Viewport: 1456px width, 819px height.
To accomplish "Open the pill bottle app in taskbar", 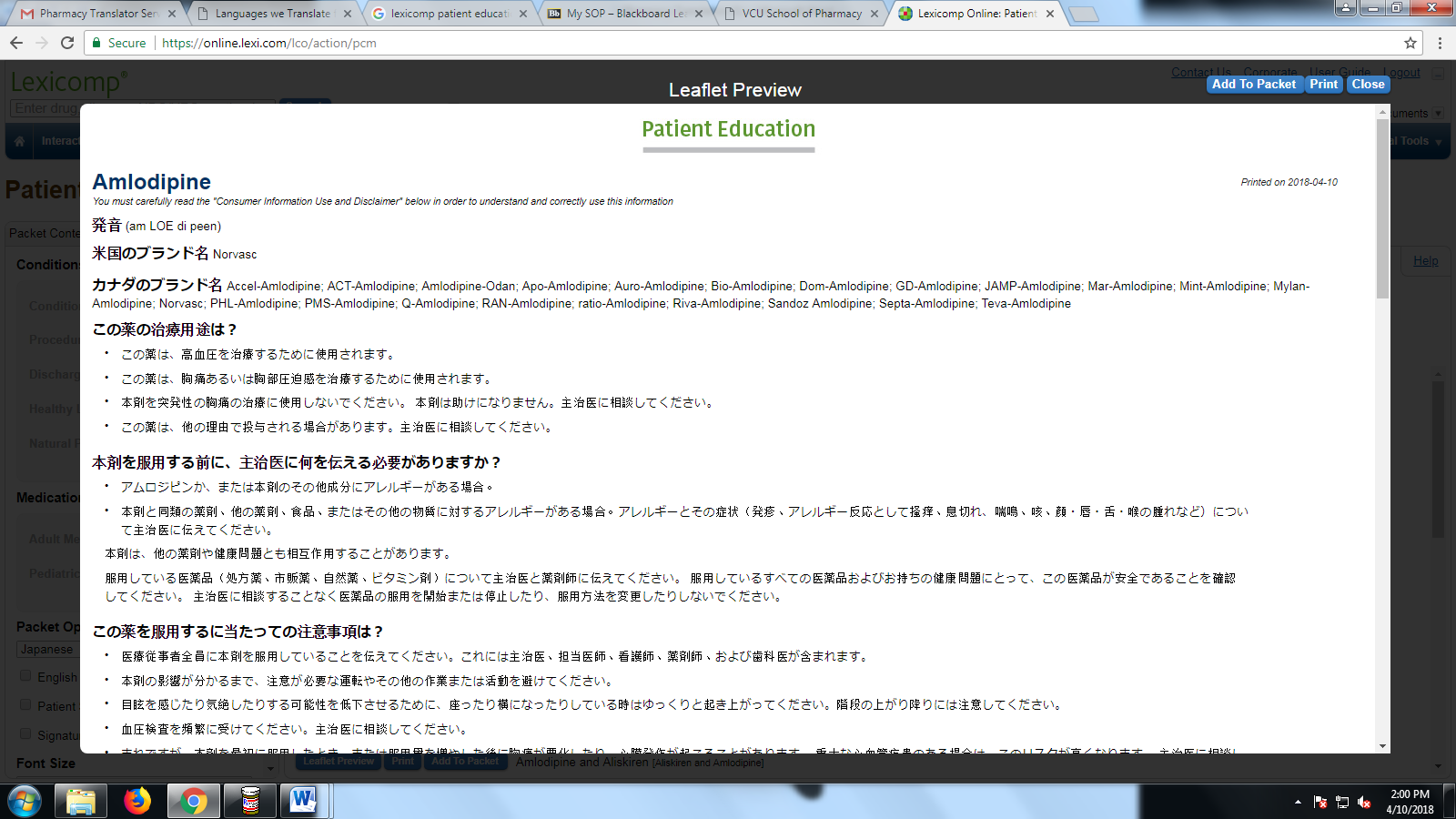I will [250, 801].
